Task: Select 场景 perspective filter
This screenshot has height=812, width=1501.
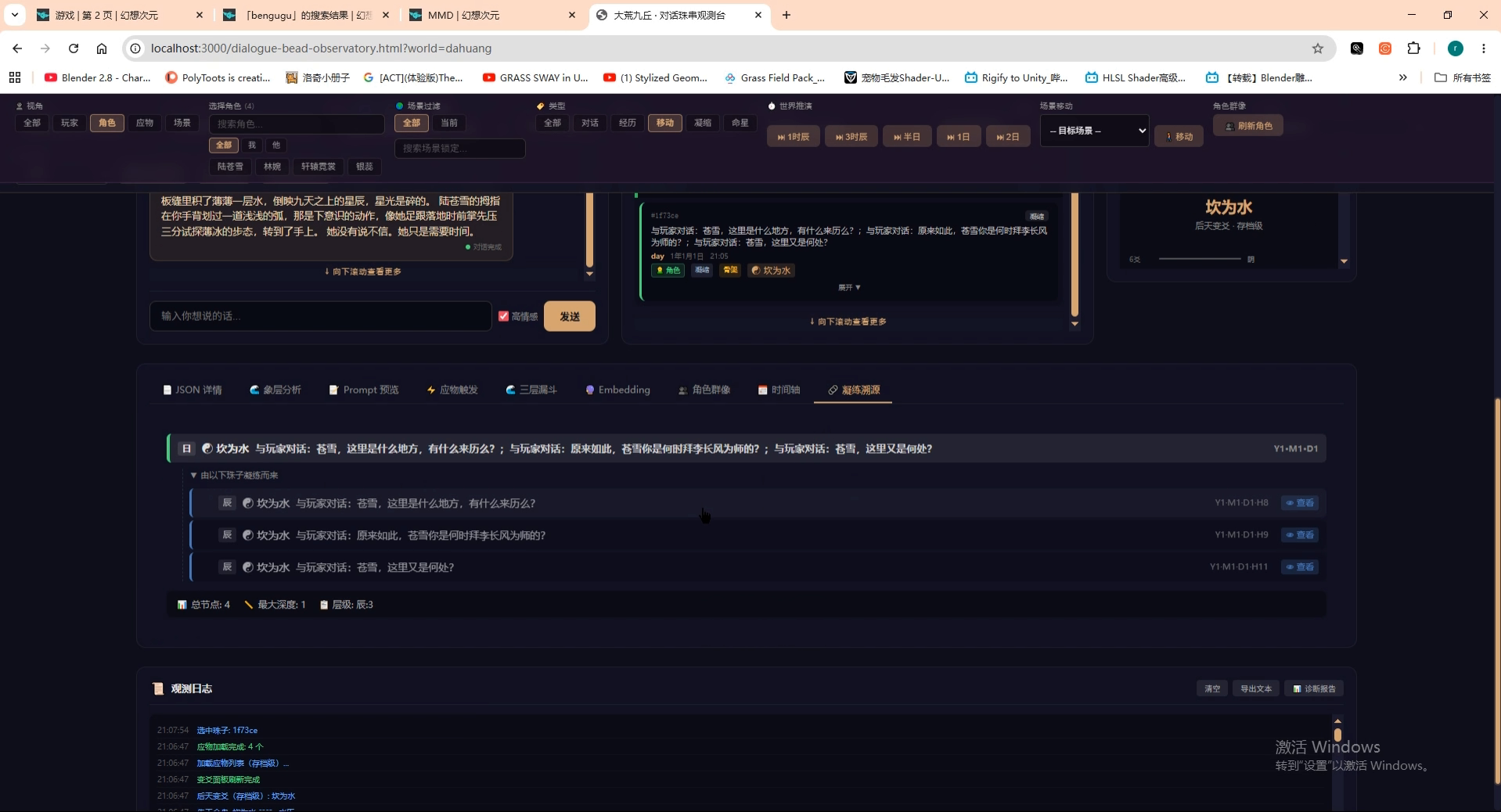Action: (x=182, y=123)
